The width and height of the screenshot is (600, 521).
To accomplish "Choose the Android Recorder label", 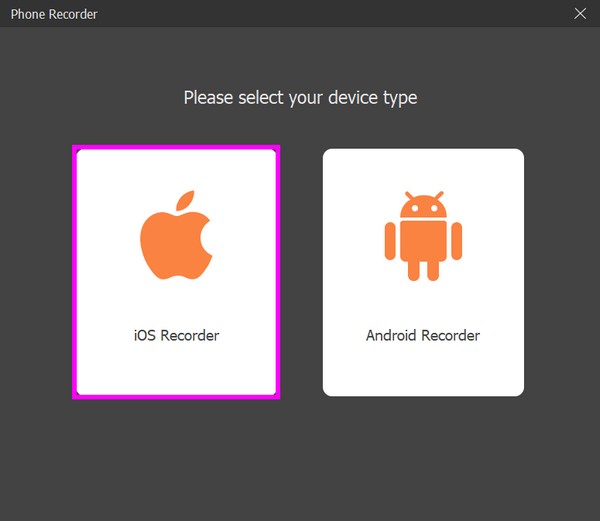I will [x=423, y=335].
